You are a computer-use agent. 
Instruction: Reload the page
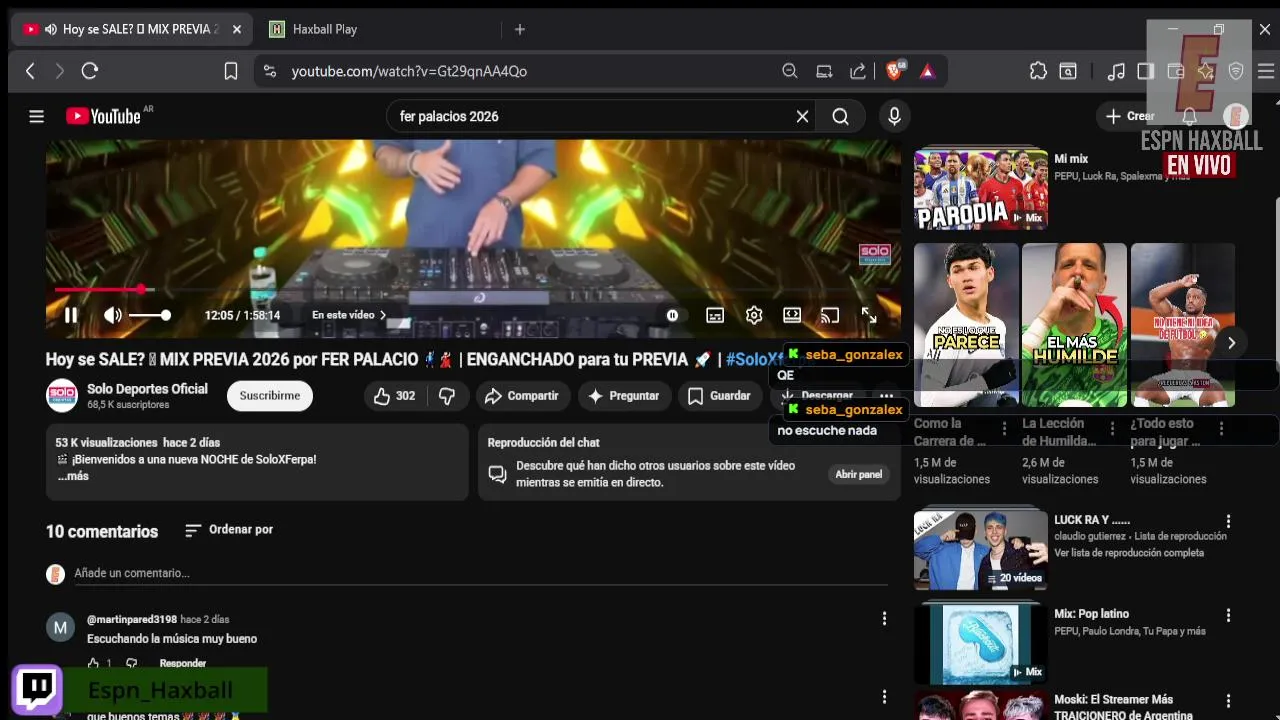click(x=90, y=71)
